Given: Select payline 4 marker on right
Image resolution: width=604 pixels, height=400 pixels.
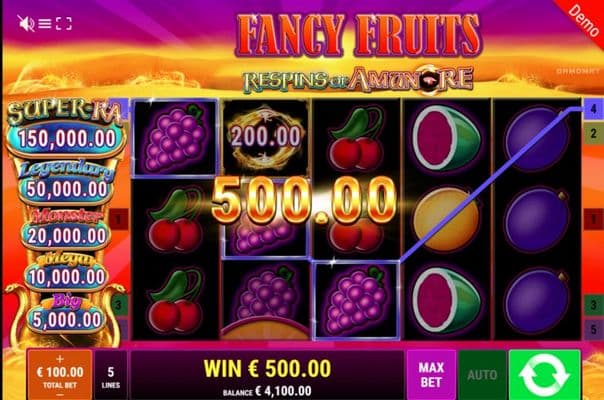Looking at the screenshot, I should click(593, 109).
